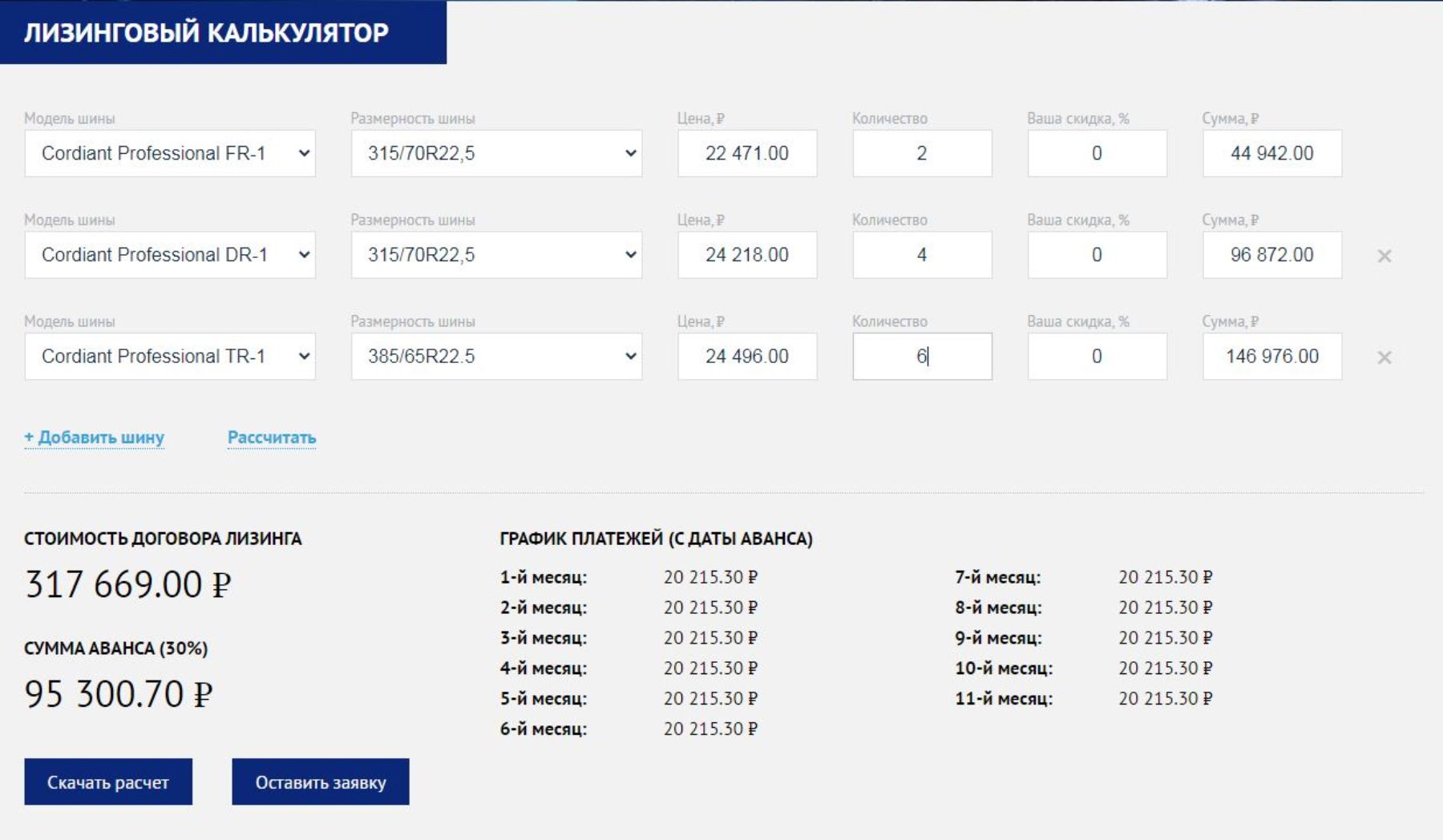
Task: Click the '4-й месяц:' label
Action: point(544,668)
